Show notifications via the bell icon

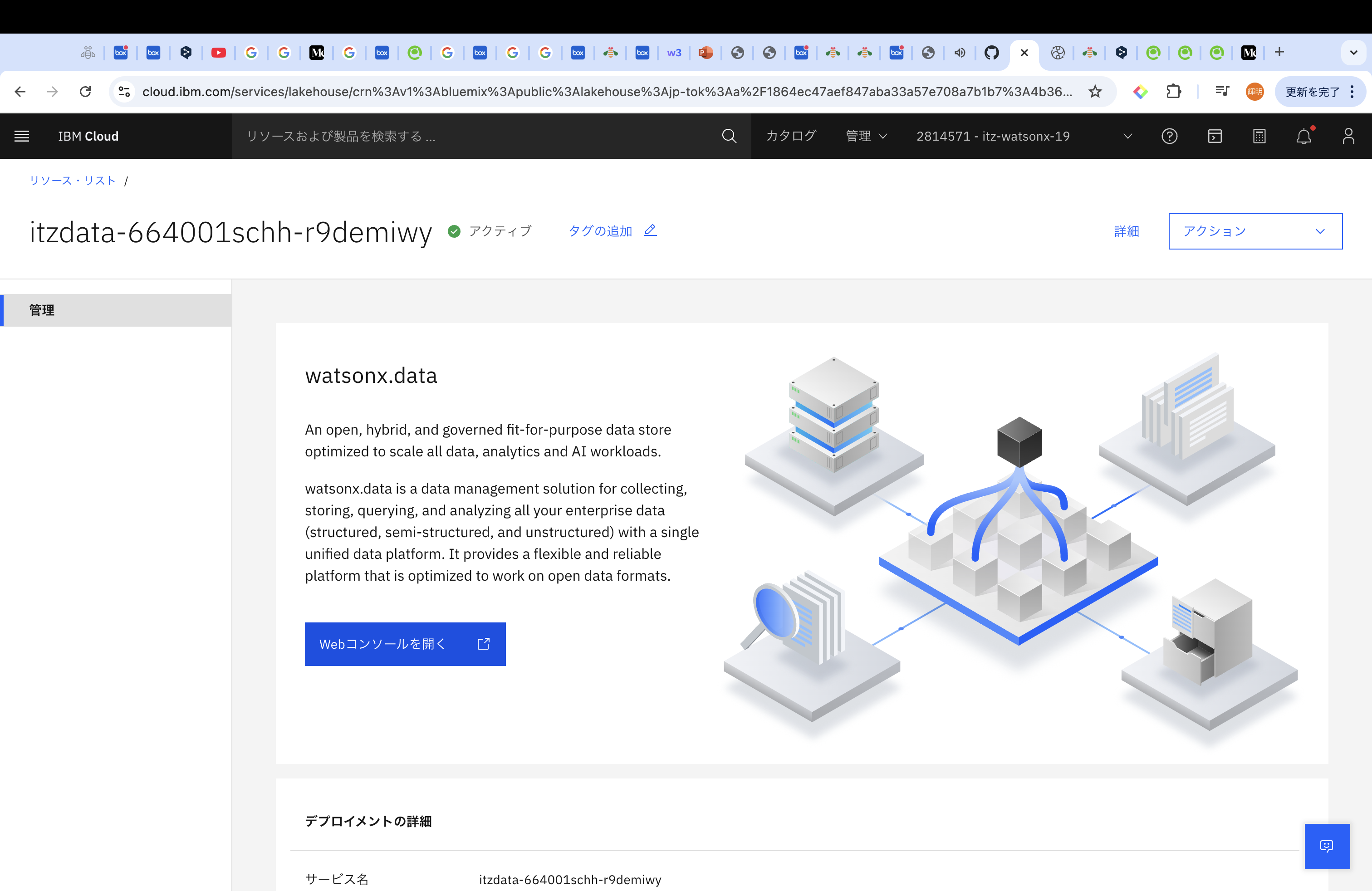tap(1303, 136)
